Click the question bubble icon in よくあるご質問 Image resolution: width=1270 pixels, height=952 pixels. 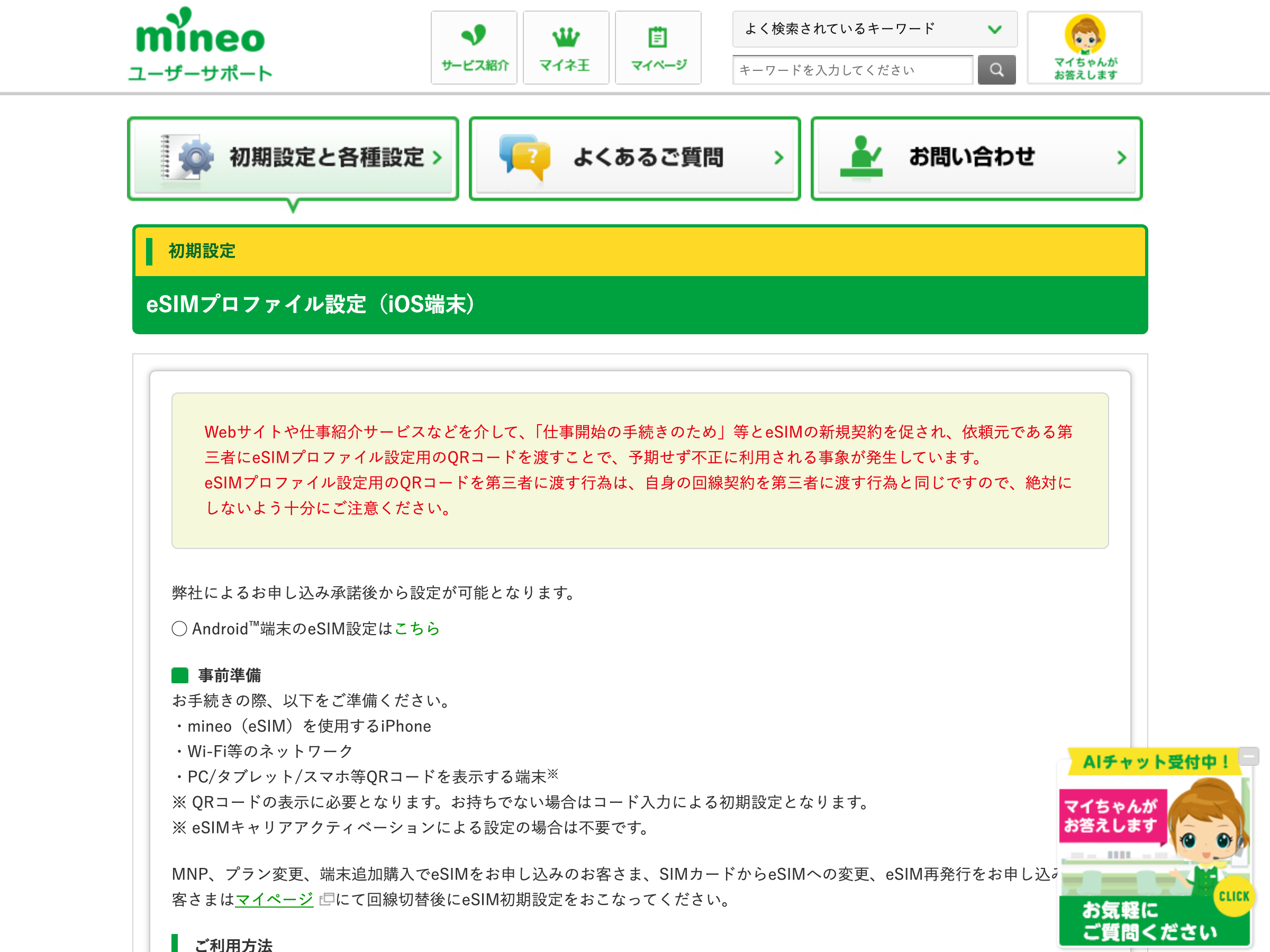tap(525, 157)
